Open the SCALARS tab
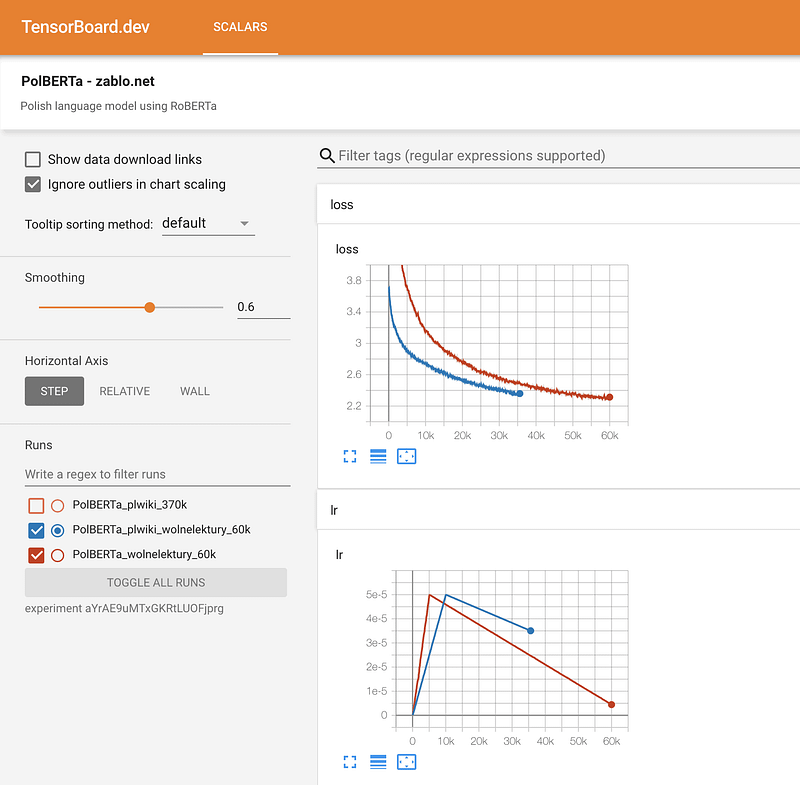The image size is (800, 785). tap(240, 27)
